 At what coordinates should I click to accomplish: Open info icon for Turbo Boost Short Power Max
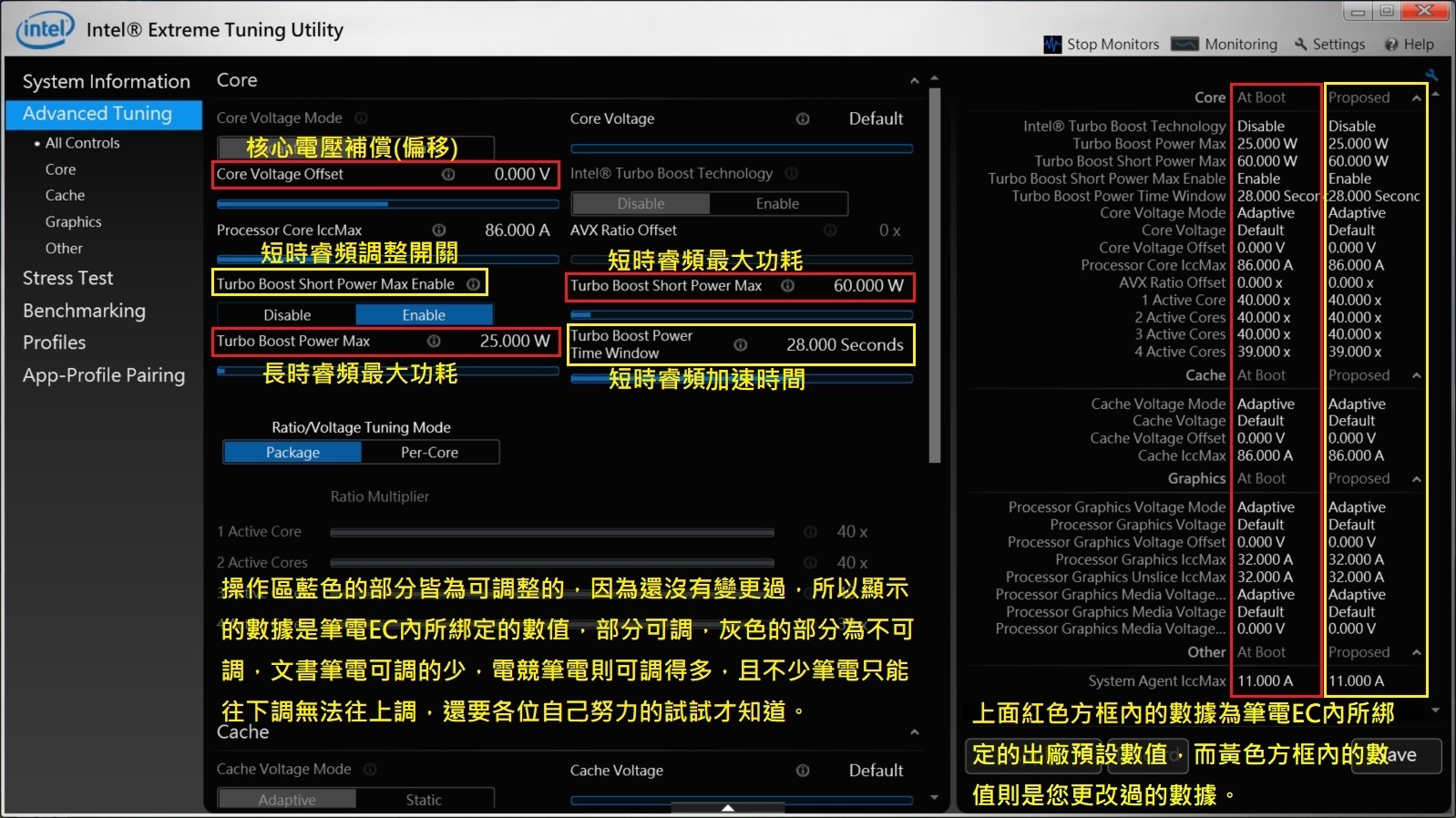[788, 286]
